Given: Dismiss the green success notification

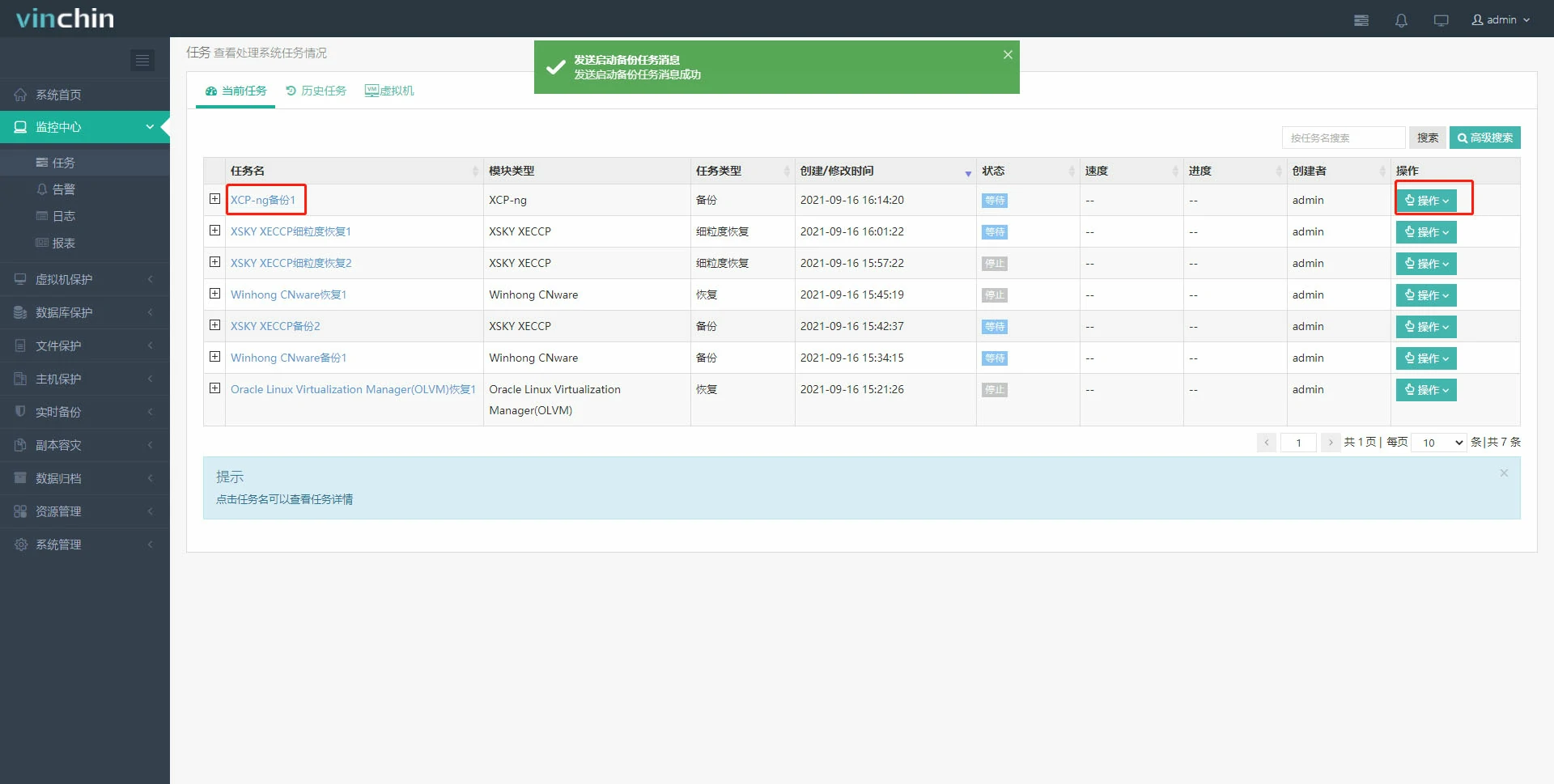Looking at the screenshot, I should click(1008, 55).
